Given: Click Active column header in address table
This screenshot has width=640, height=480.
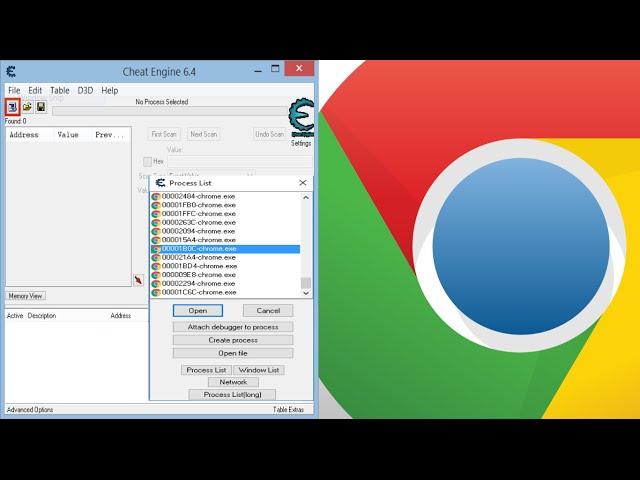Looking at the screenshot, I should pyautogui.click(x=15, y=316).
